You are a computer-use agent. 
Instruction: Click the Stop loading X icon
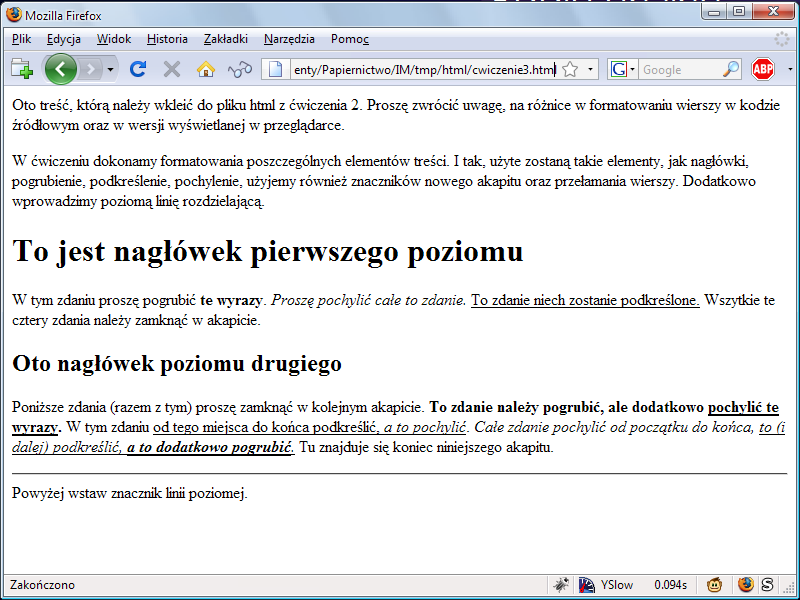(172, 69)
